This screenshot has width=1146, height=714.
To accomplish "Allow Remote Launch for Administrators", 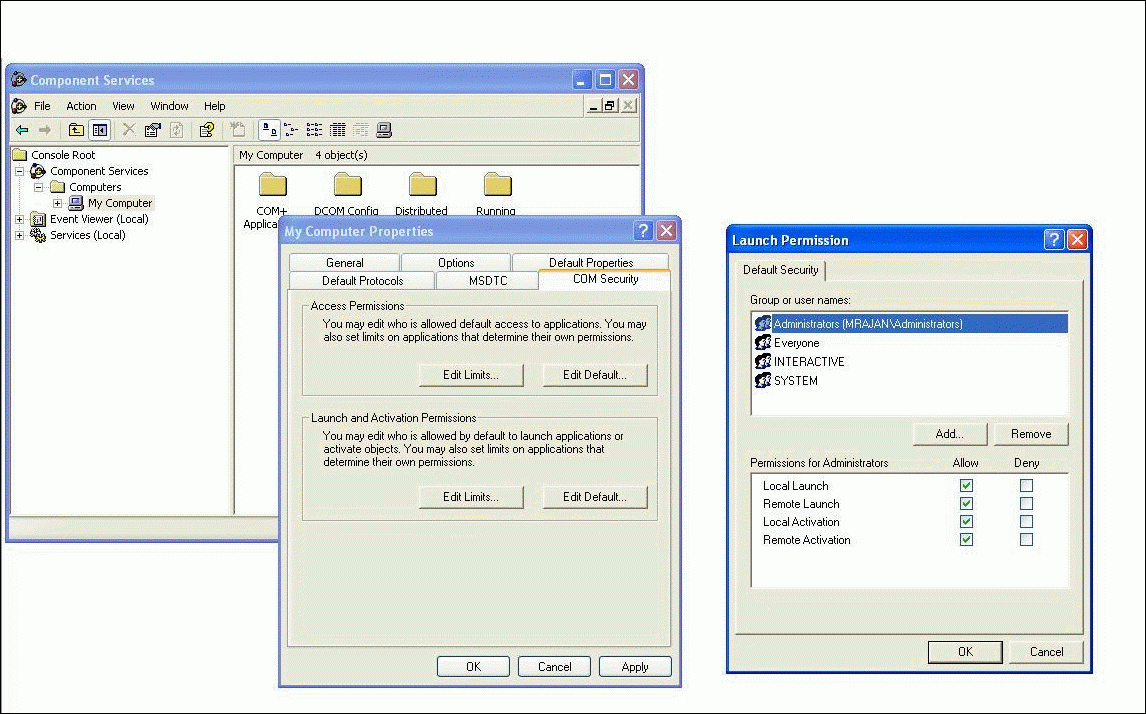I will (x=966, y=504).
